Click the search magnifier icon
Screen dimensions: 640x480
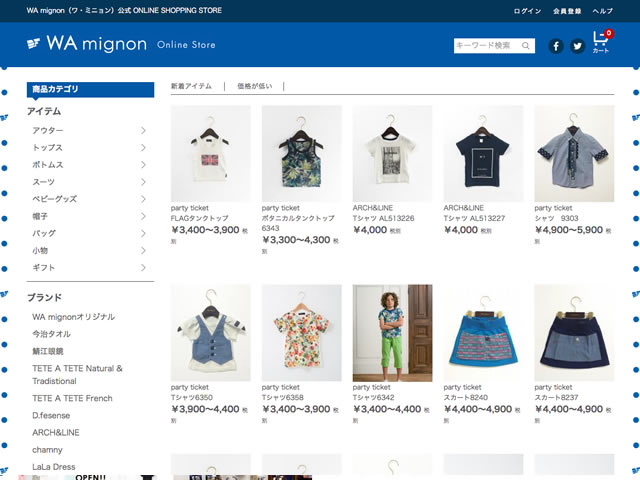[x=526, y=46]
